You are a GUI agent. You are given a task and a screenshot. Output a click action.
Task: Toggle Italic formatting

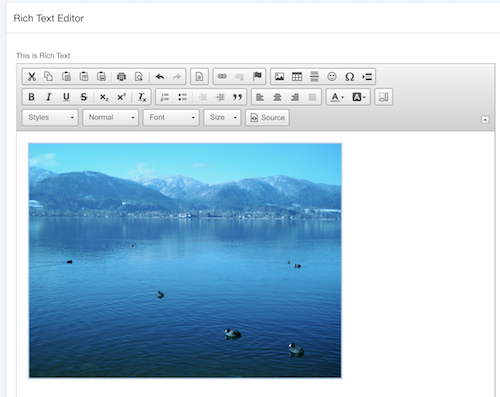[x=49, y=97]
